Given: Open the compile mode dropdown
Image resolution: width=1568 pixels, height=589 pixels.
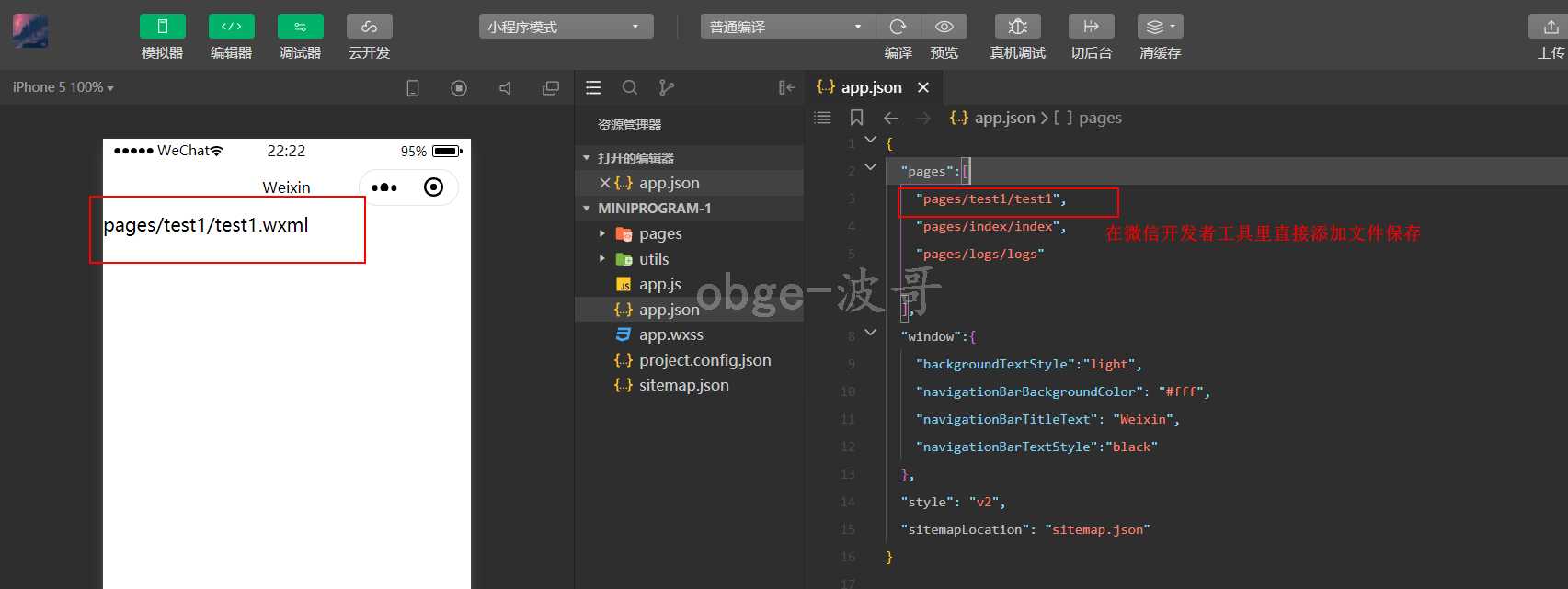Looking at the screenshot, I should [787, 27].
